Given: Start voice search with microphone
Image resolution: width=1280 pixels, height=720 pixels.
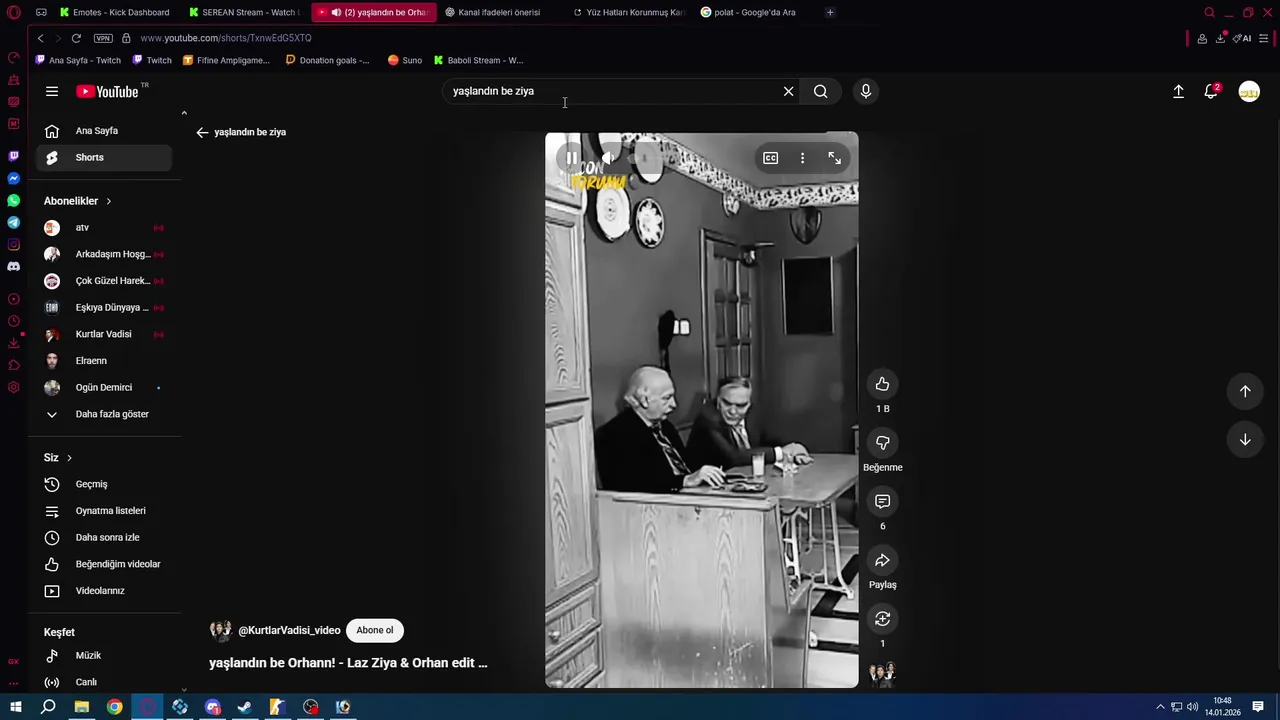Looking at the screenshot, I should click(x=866, y=91).
